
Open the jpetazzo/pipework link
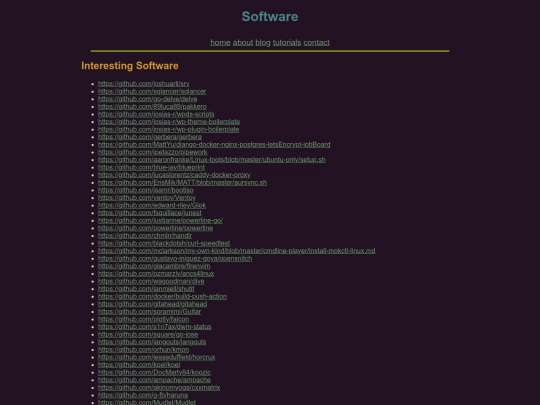153,152
